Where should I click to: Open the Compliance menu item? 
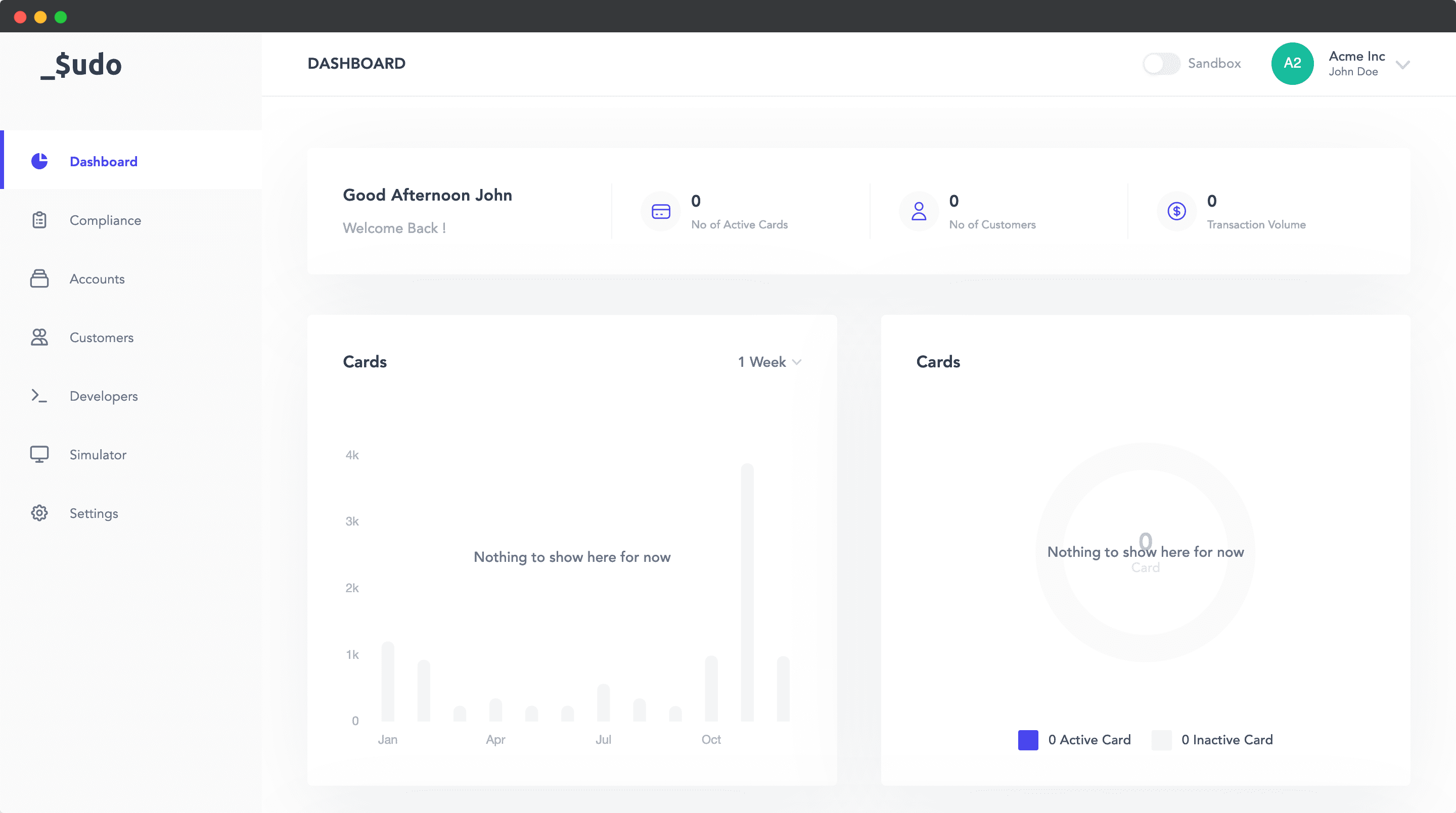(105, 220)
